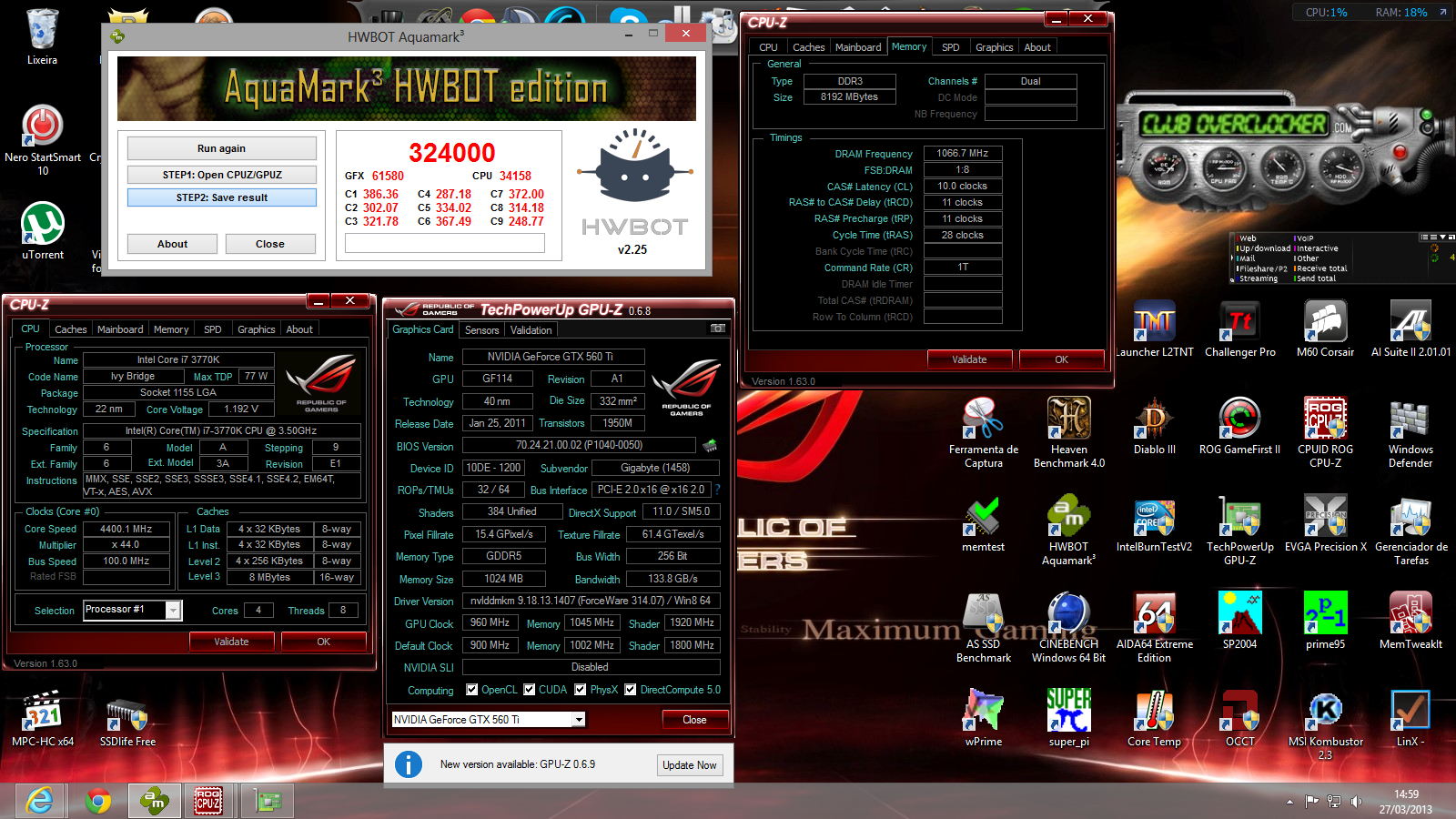The height and width of the screenshot is (819, 1456).
Task: Click Close button in GPU-Z
Action: (694, 720)
